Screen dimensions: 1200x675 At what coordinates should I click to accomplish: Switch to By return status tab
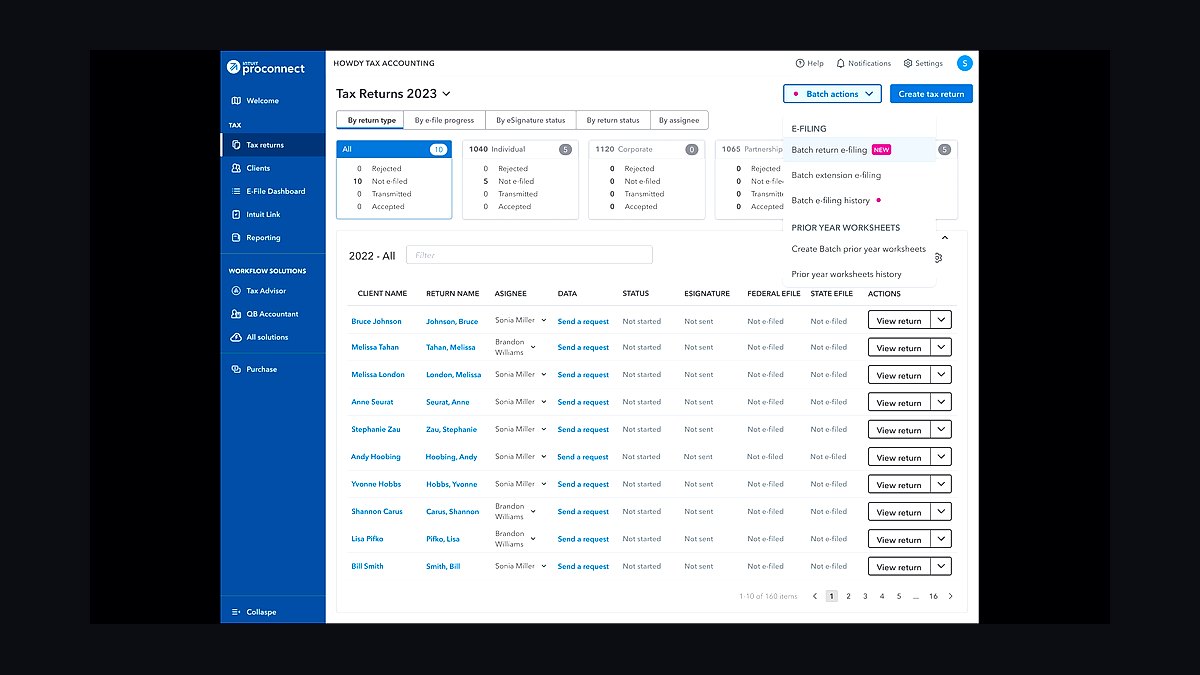[x=613, y=120]
